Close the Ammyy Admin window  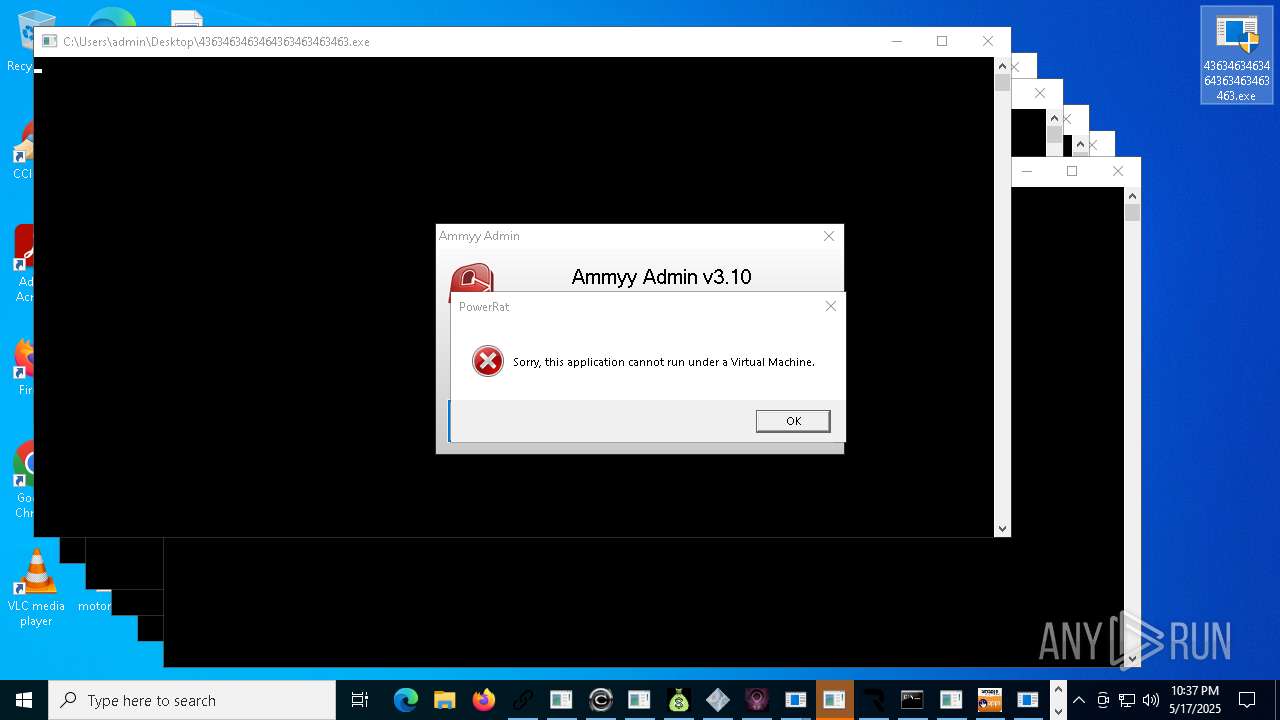[x=828, y=236]
